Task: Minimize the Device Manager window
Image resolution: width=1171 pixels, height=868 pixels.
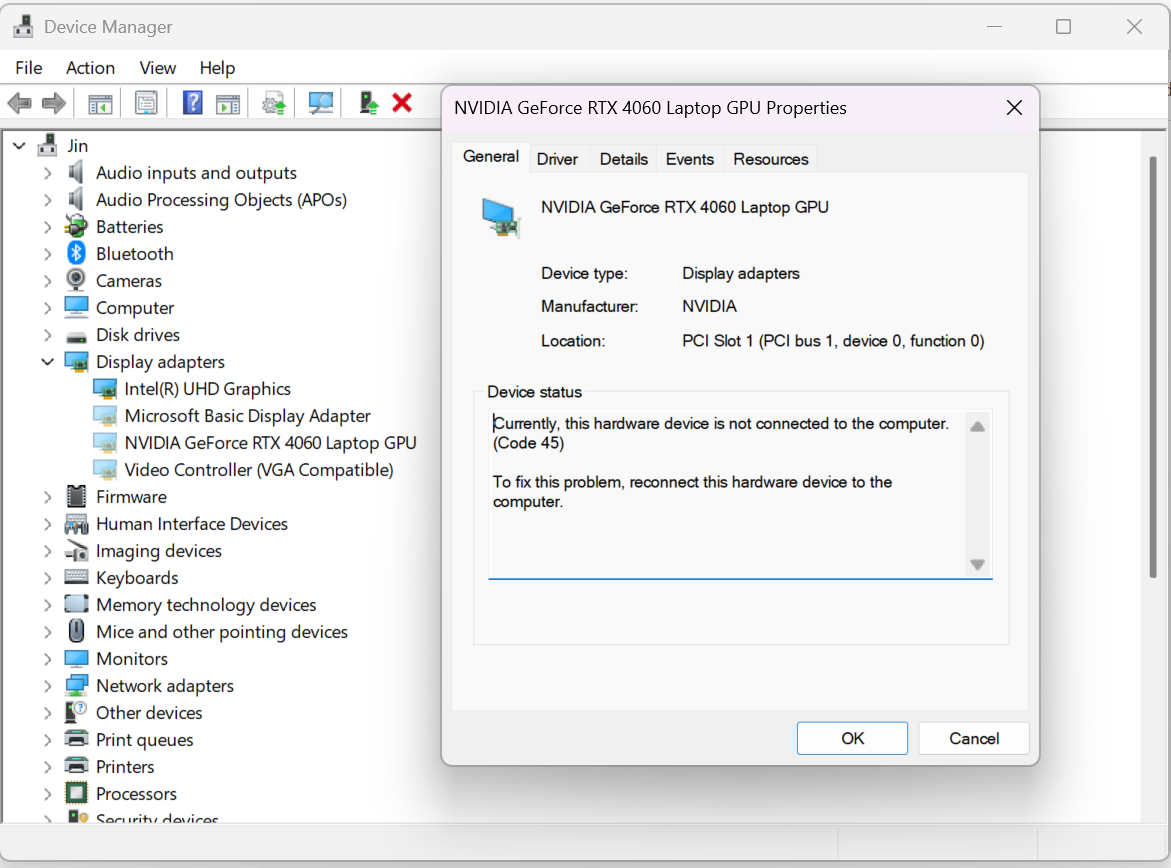Action: click(x=994, y=27)
